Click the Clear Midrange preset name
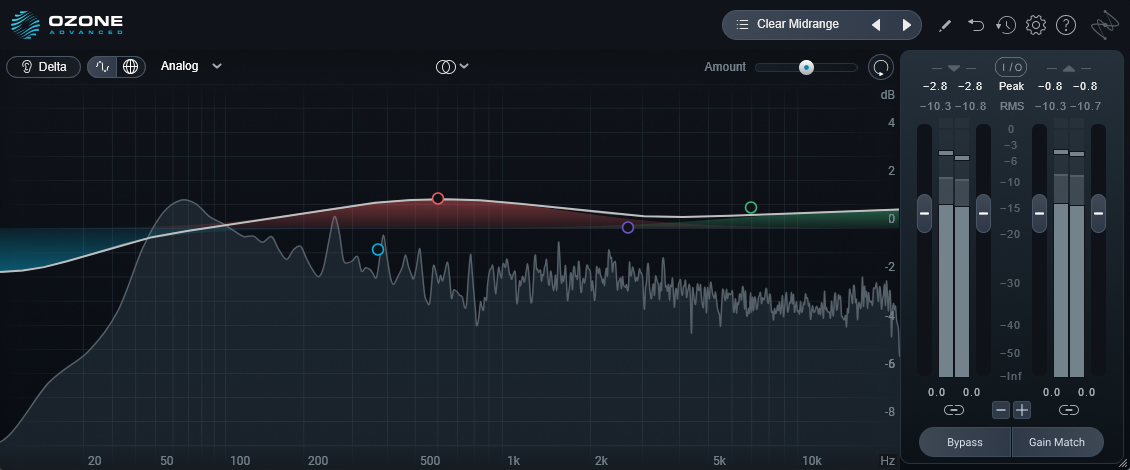The height and width of the screenshot is (470, 1130). click(798, 25)
